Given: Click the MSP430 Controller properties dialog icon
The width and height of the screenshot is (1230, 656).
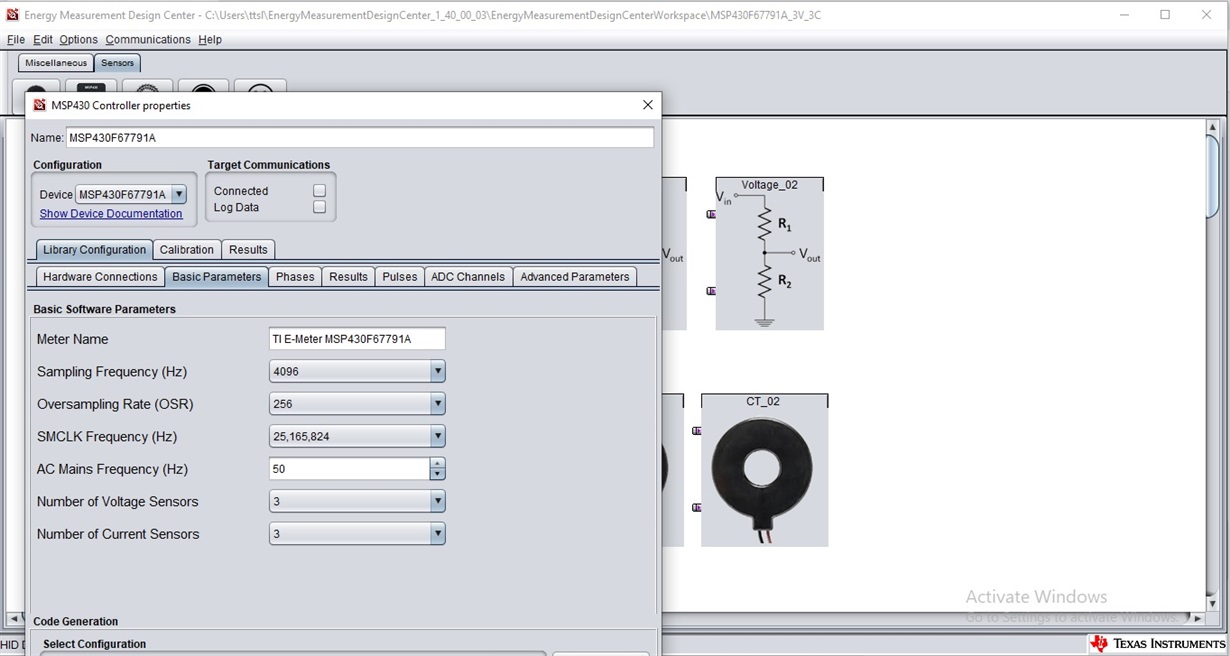Looking at the screenshot, I should click(40, 105).
